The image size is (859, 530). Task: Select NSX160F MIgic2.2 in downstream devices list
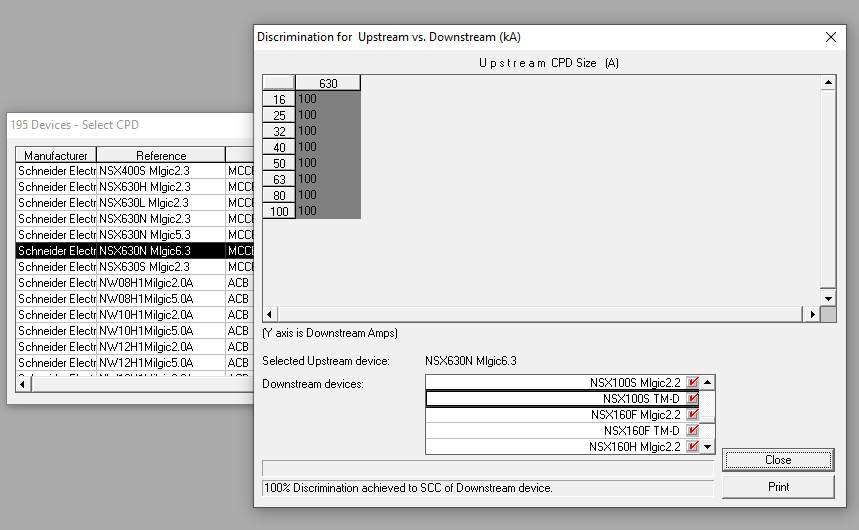click(562, 414)
